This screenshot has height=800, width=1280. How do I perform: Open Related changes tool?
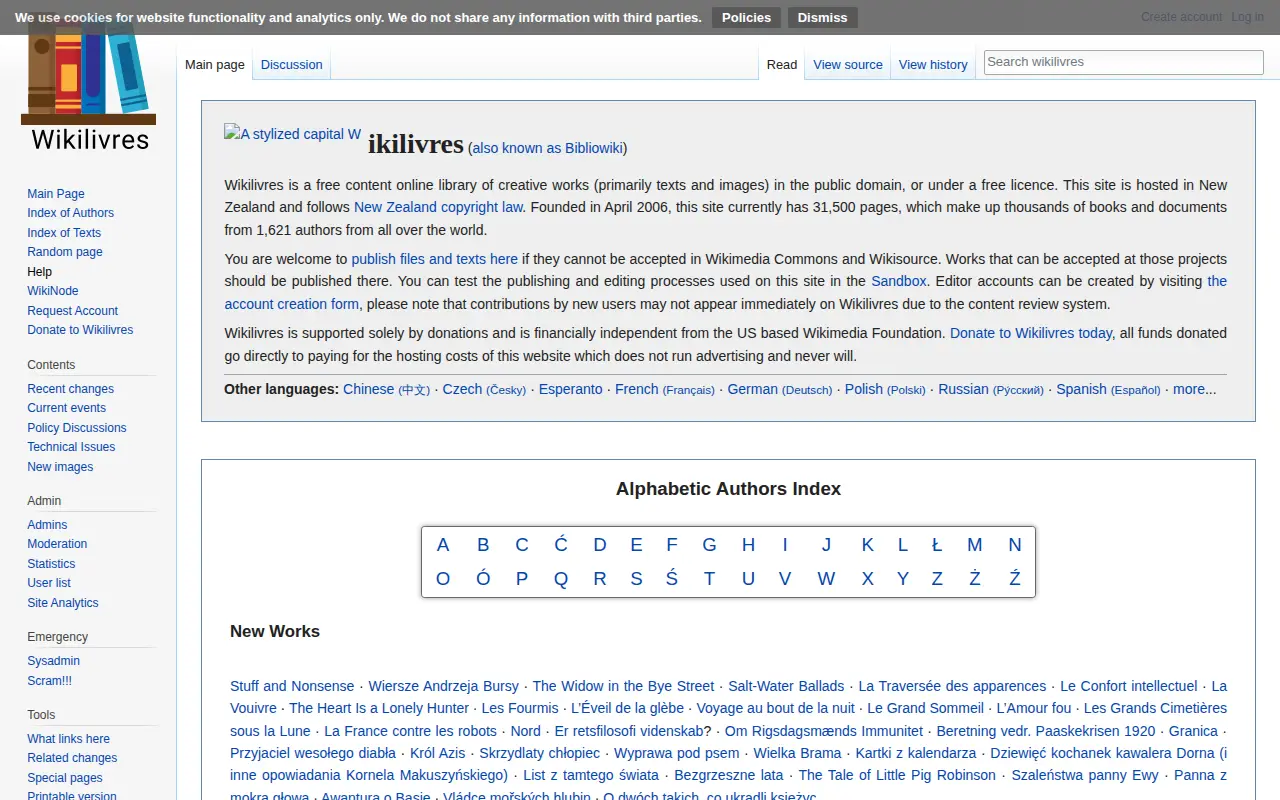point(72,758)
